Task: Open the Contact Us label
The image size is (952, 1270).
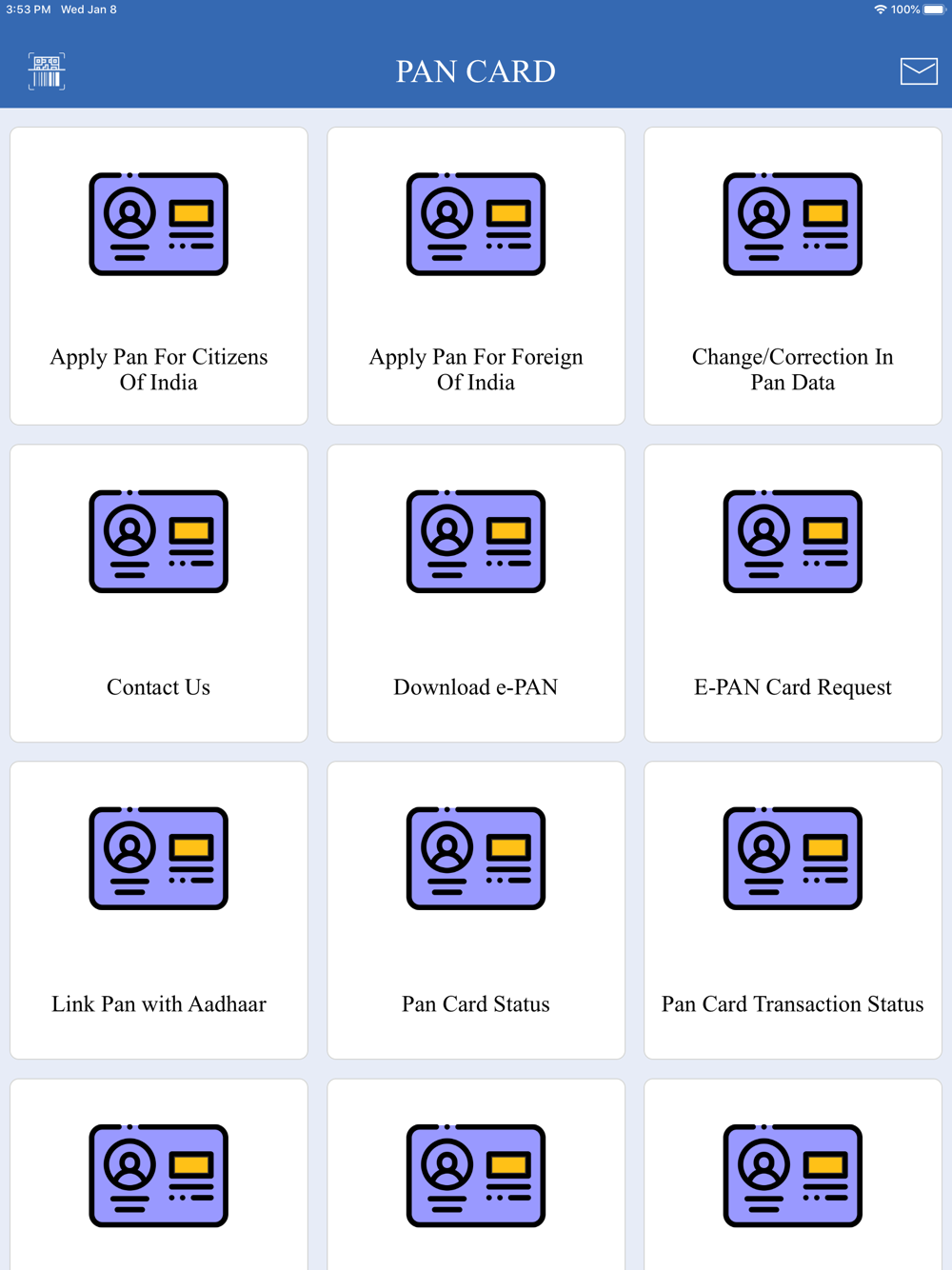Action: click(x=159, y=687)
